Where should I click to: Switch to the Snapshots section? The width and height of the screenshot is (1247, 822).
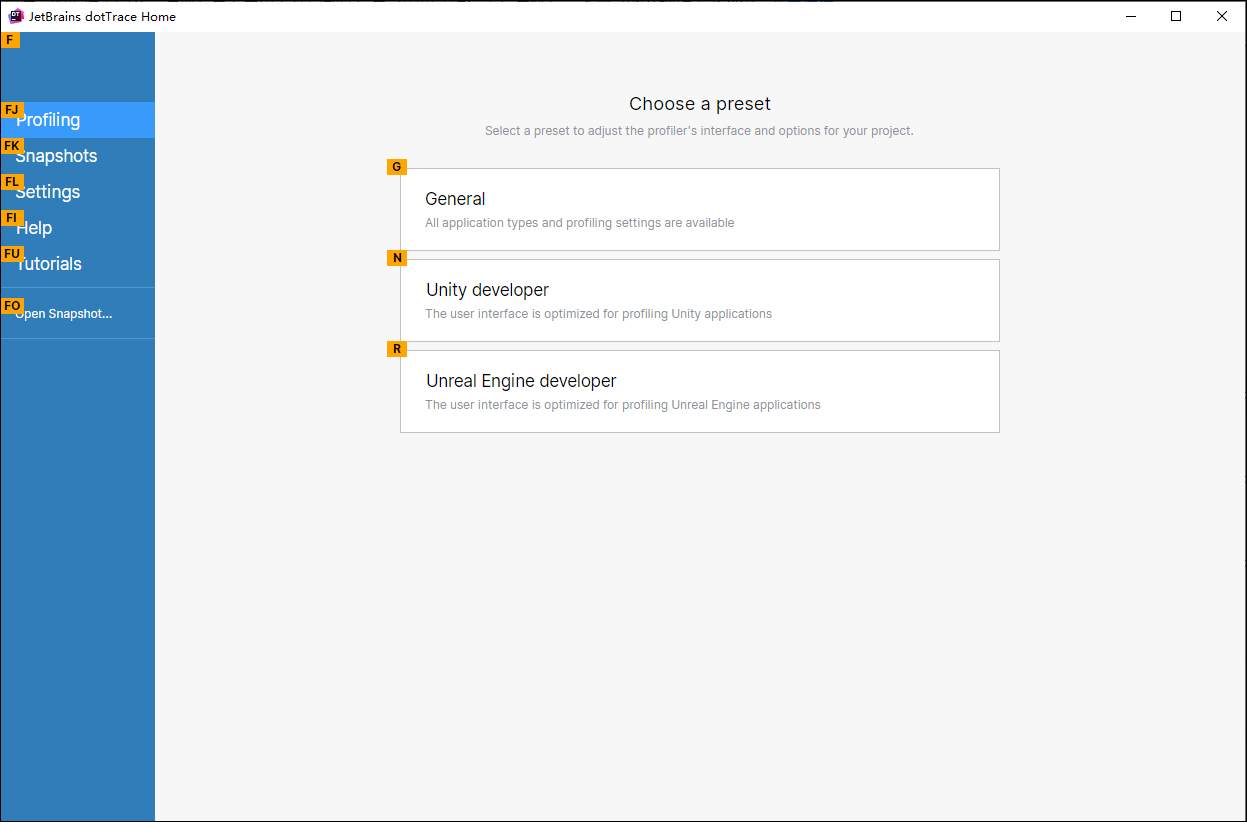pyautogui.click(x=57, y=155)
